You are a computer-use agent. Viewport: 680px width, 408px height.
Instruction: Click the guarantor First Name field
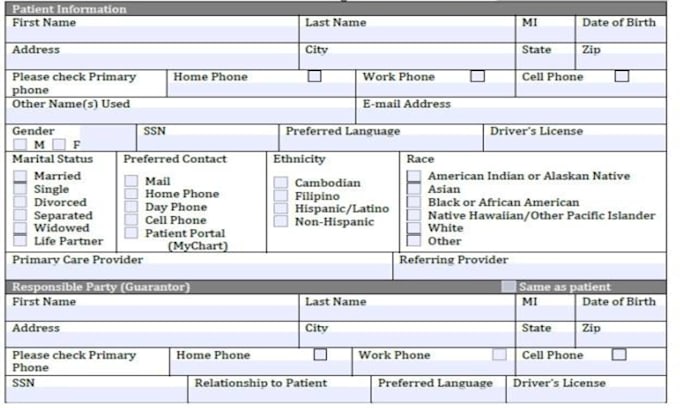coord(152,308)
